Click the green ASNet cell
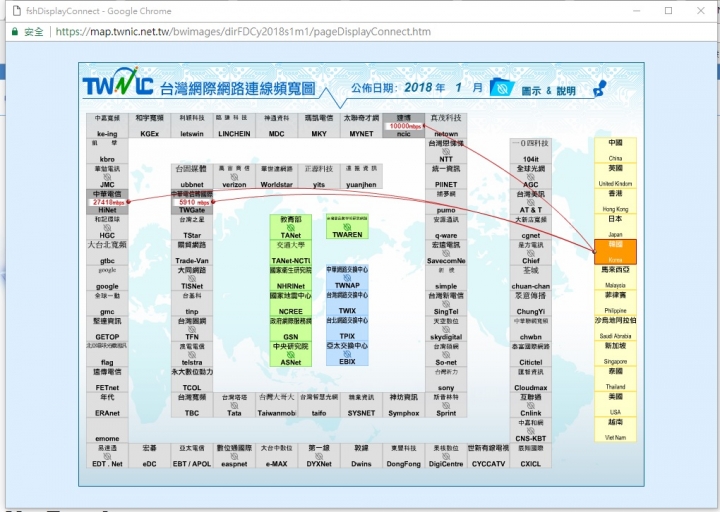The width and height of the screenshot is (720, 512). [291, 354]
